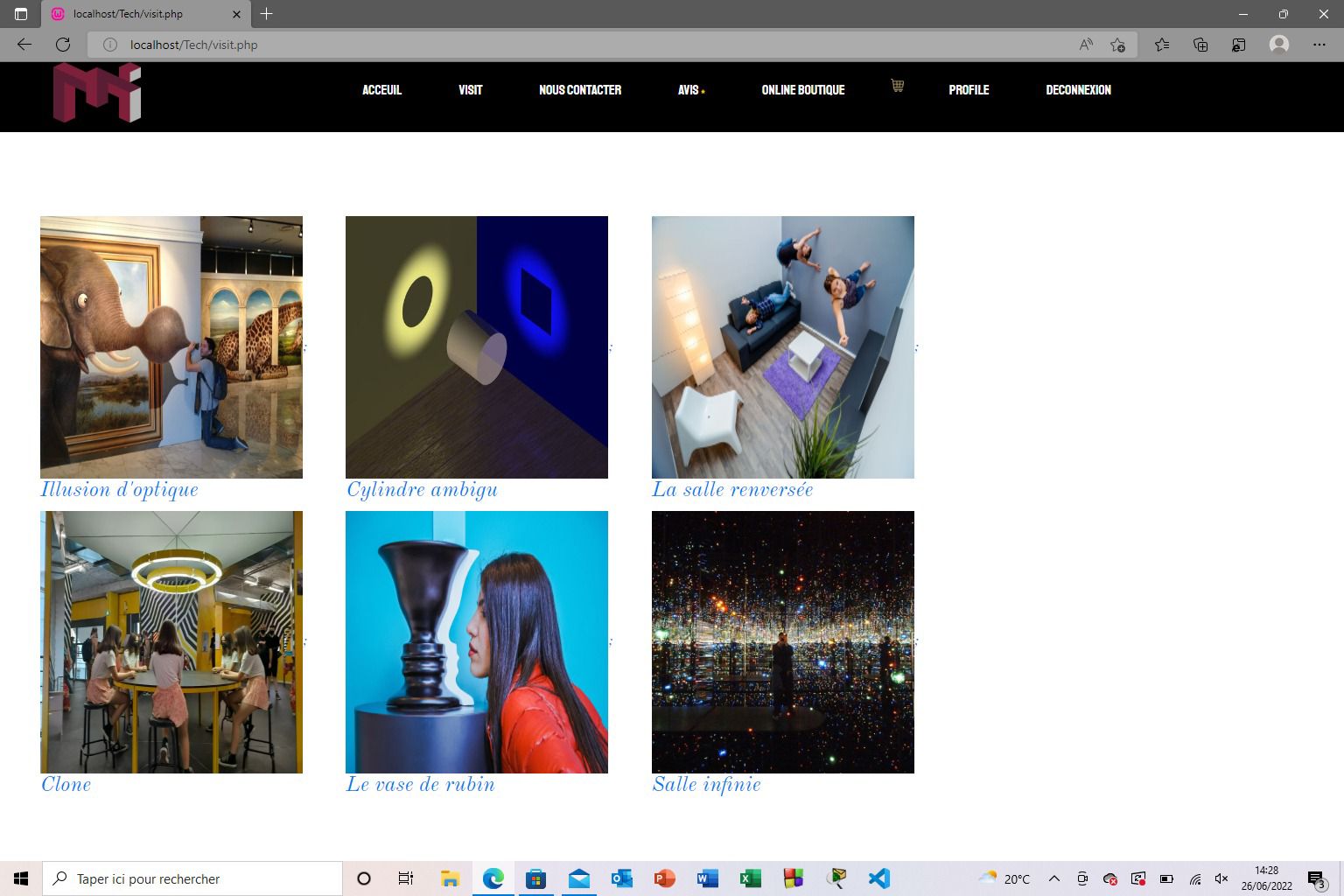1344x896 pixels.
Task: Click the Windows search box
Action: click(x=192, y=878)
